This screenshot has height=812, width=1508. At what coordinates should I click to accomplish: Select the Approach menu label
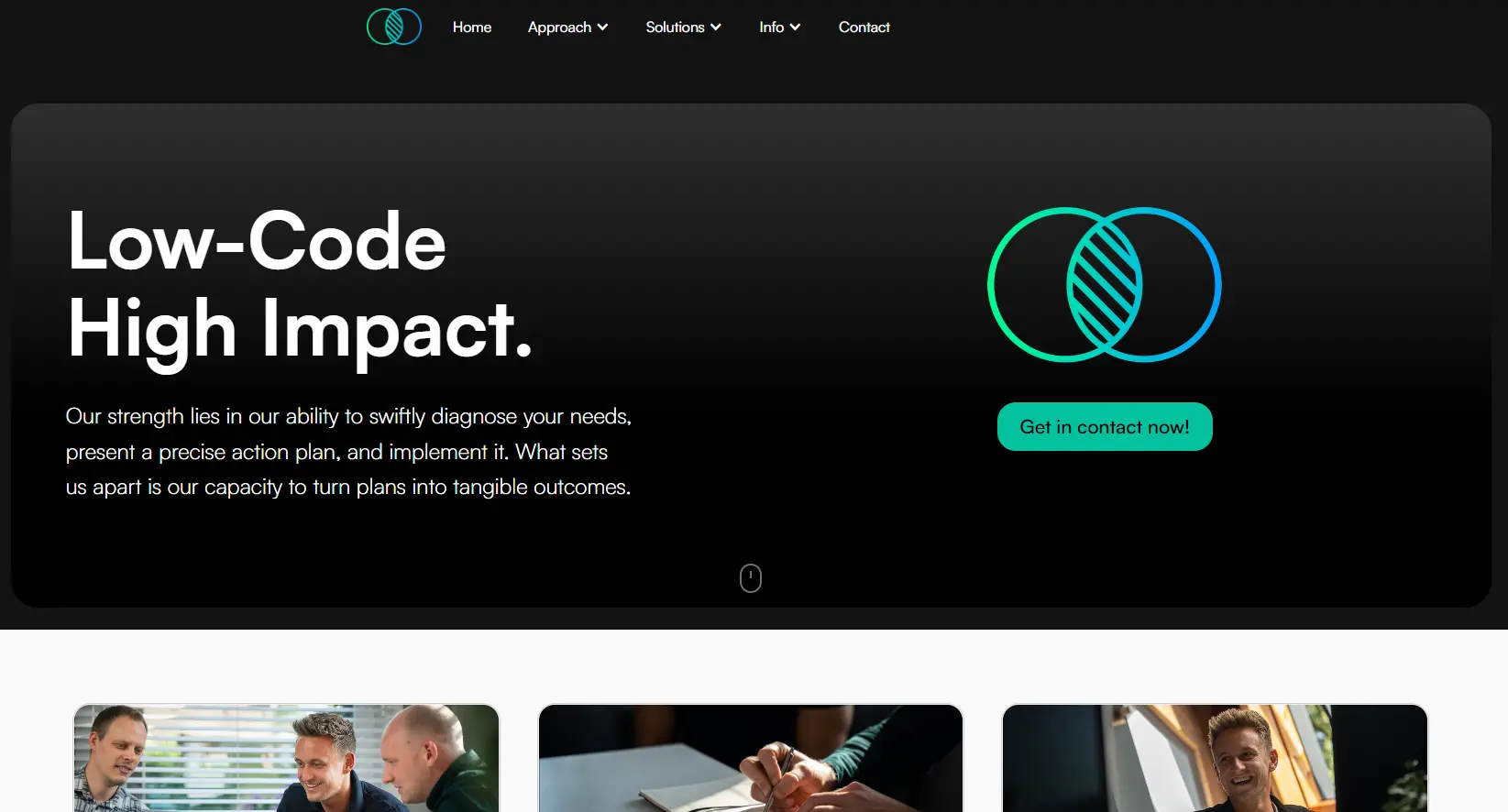(x=559, y=27)
